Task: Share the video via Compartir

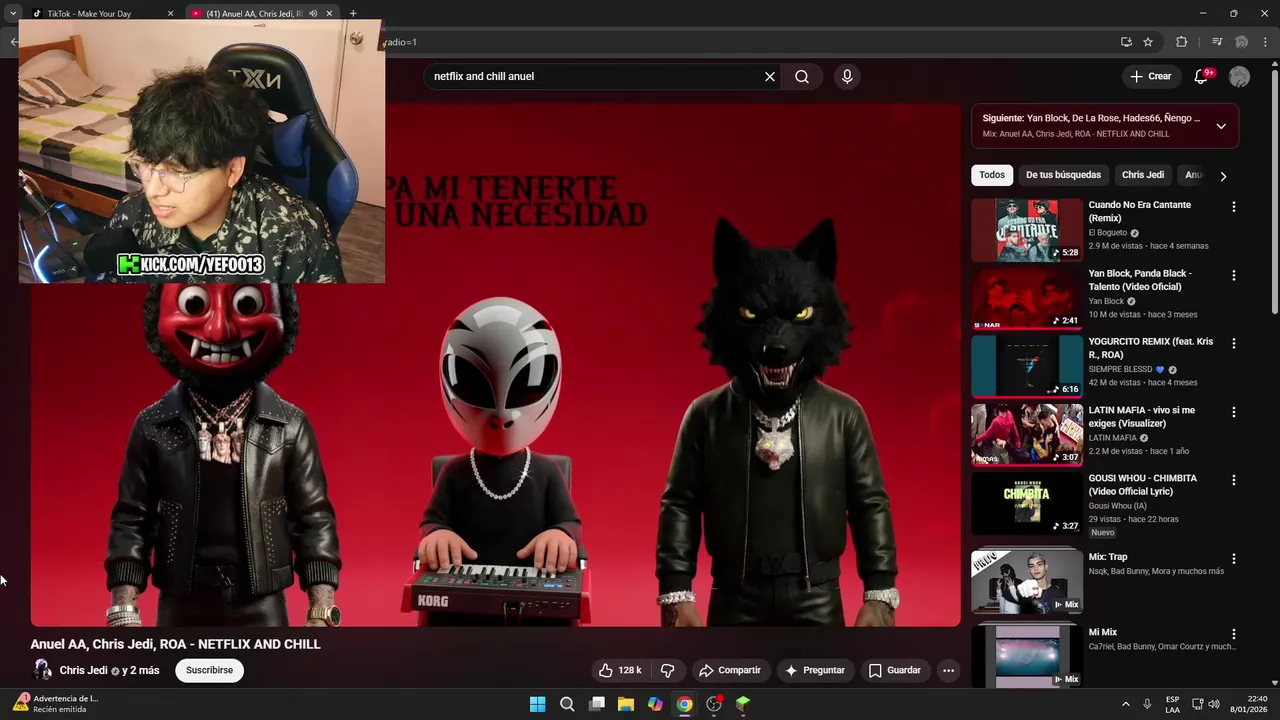Action: [730, 670]
